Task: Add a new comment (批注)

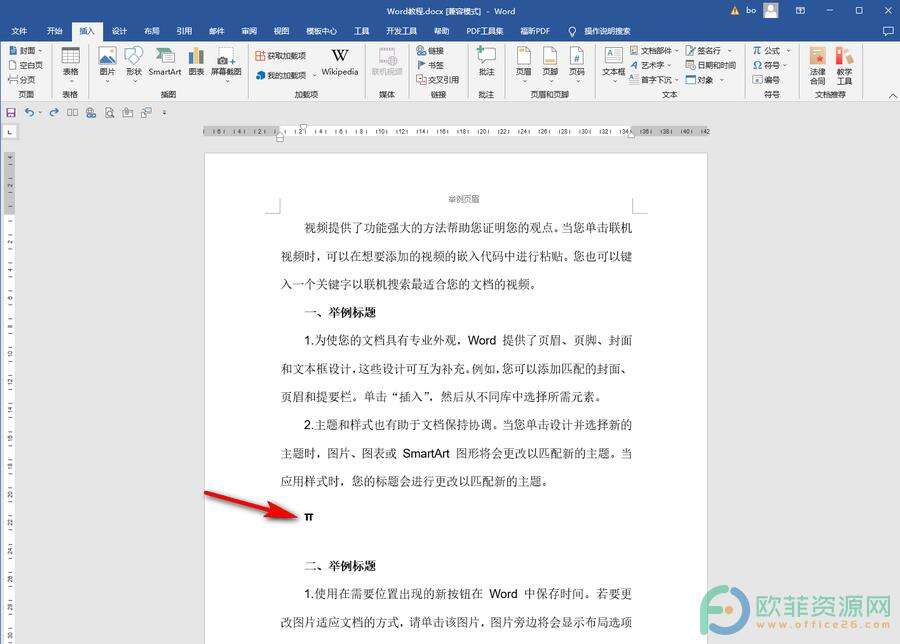Action: (486, 62)
